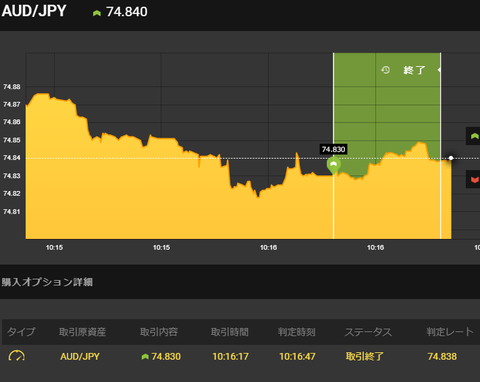Screen dimensions: 480x382
Task: Click the 取引終了 status cell
Action: pos(365,356)
